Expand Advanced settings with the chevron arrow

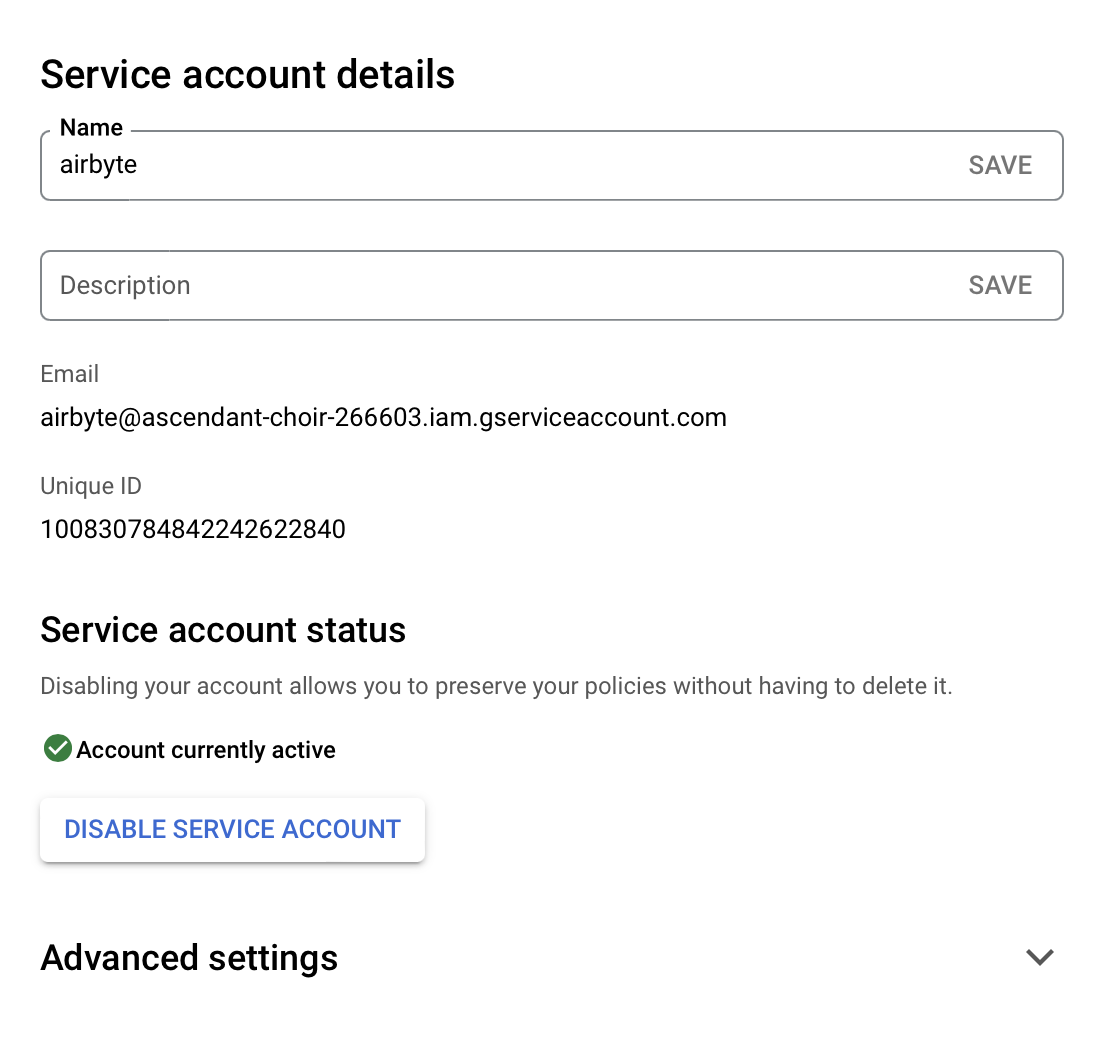(x=1039, y=957)
